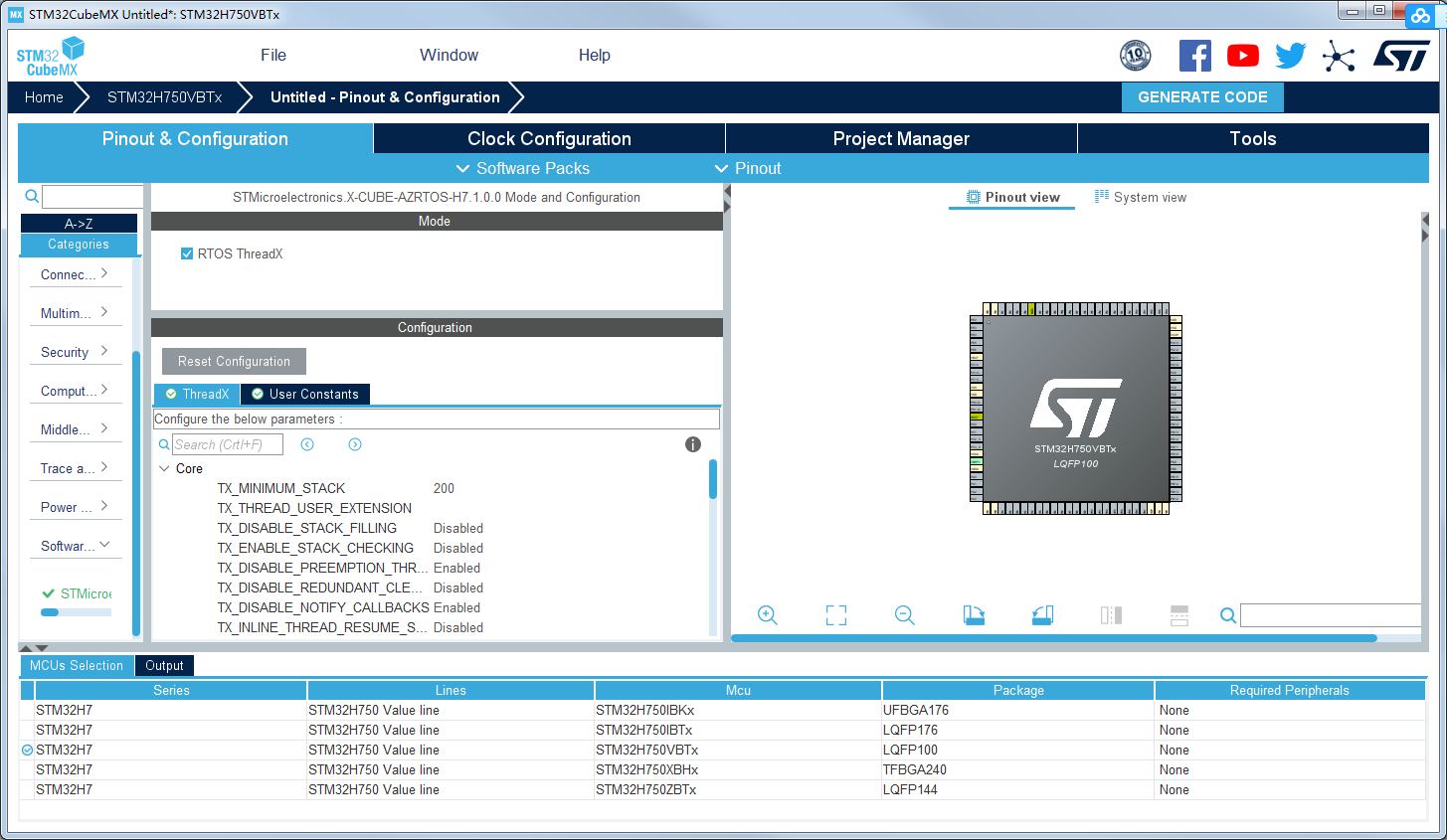Select the STMicroelectronics software pack item

(x=77, y=593)
